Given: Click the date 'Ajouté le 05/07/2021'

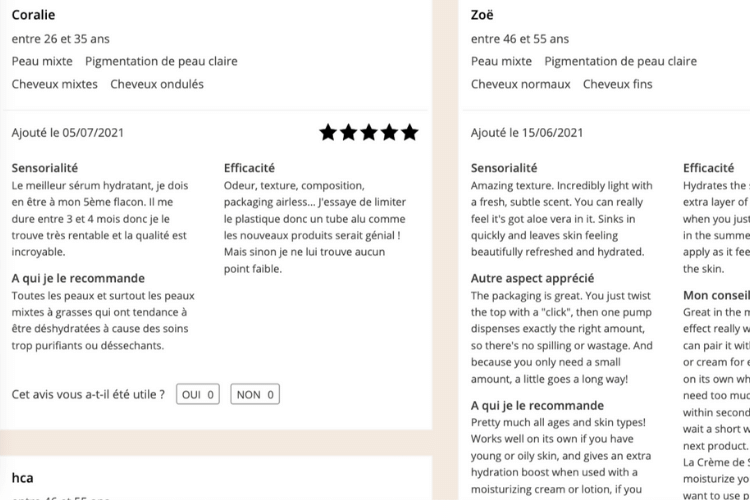Looking at the screenshot, I should pos(67,133).
